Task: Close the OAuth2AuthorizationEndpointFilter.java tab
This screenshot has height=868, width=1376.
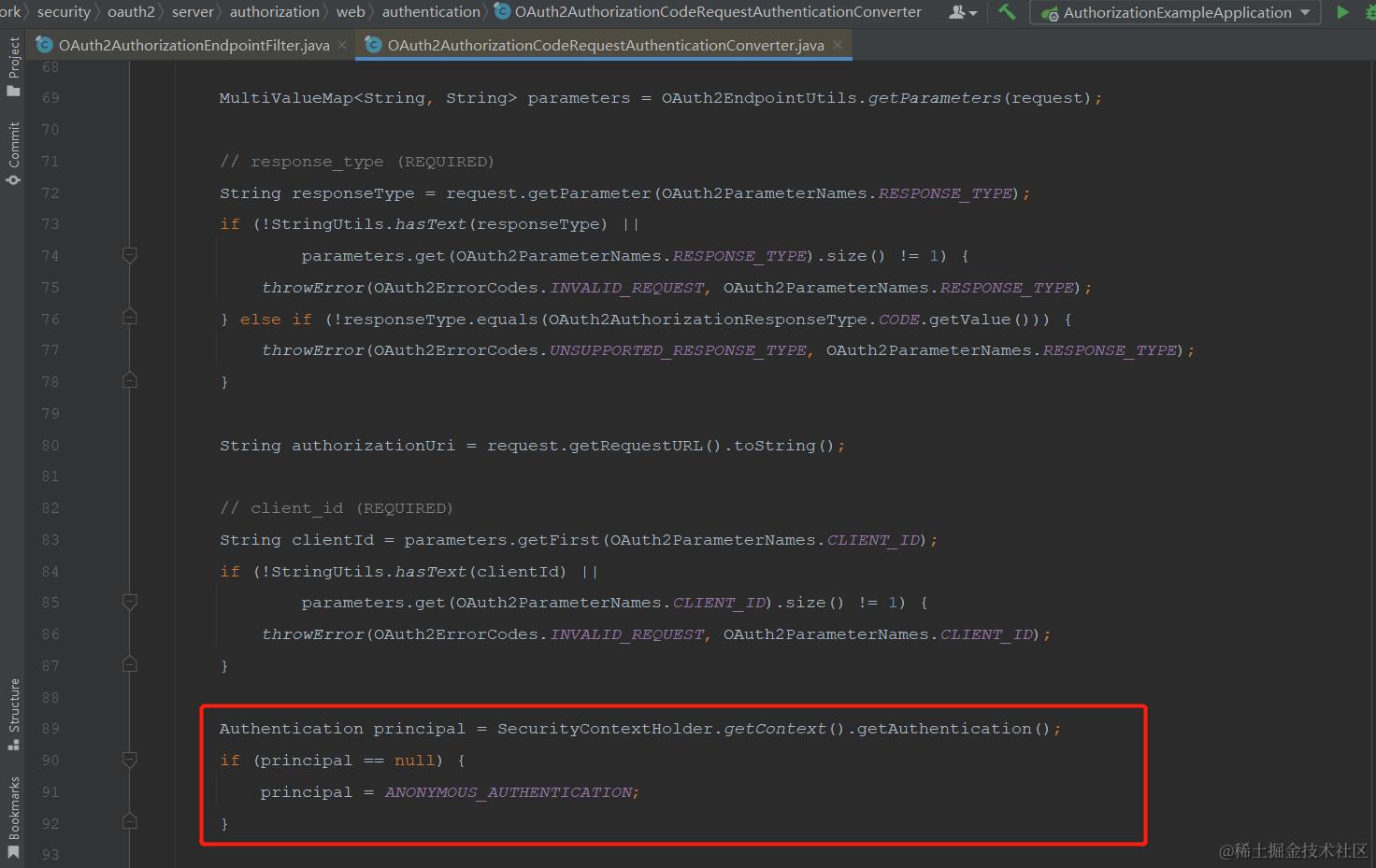Action: click(341, 44)
